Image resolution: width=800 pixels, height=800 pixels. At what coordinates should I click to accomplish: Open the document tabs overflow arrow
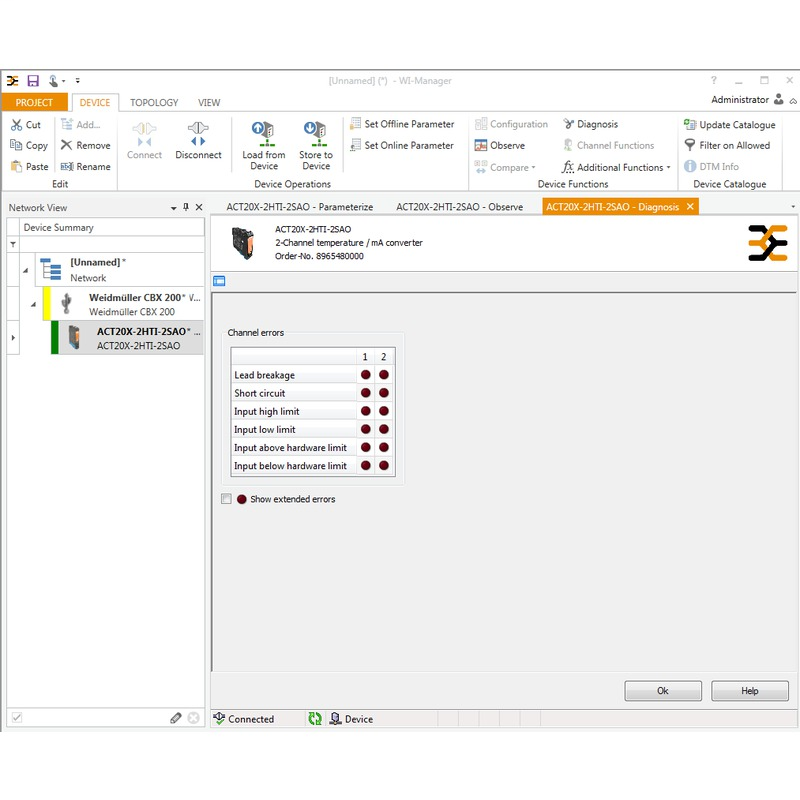click(x=793, y=207)
